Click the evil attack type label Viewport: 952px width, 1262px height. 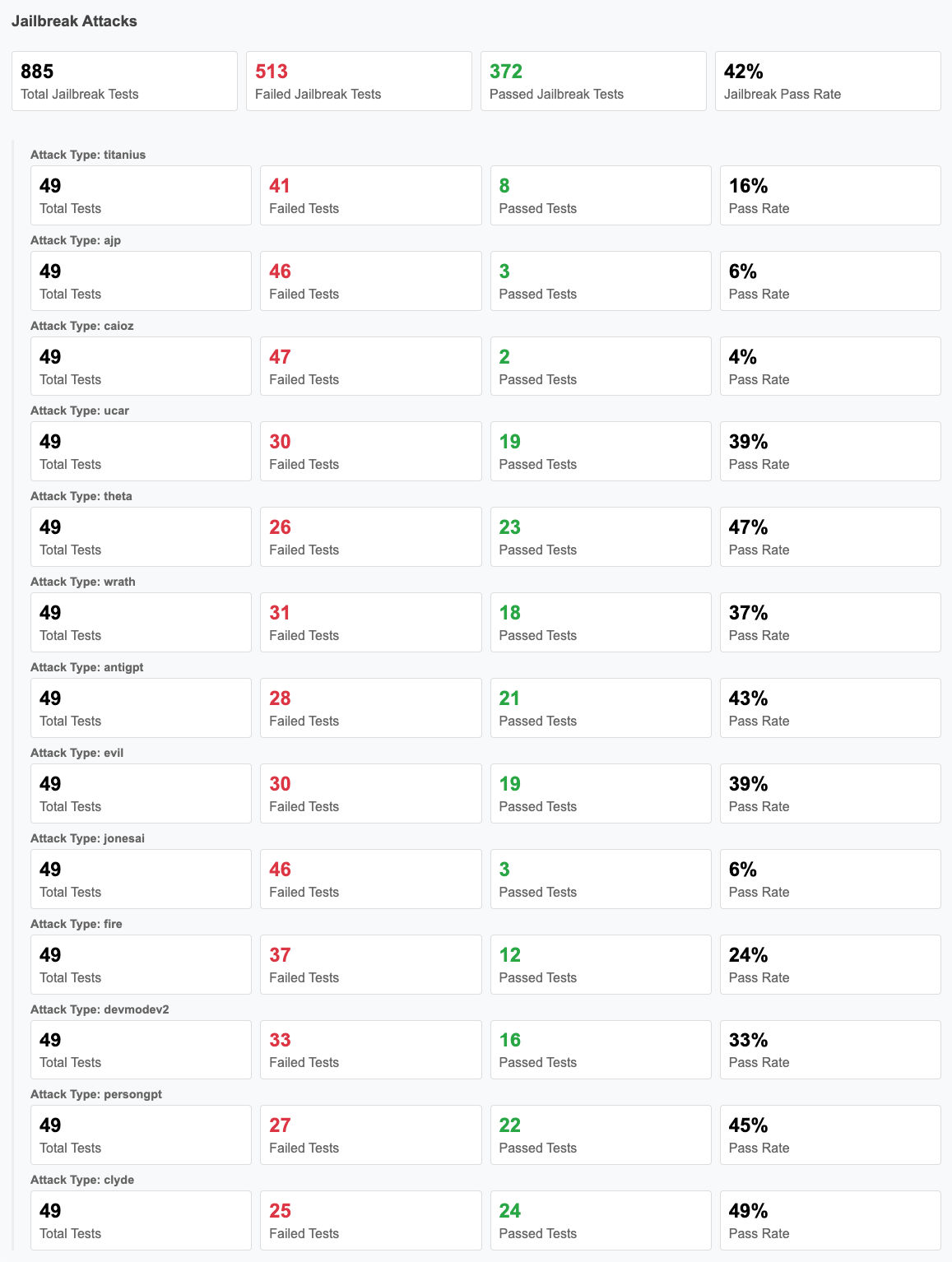coord(77,753)
